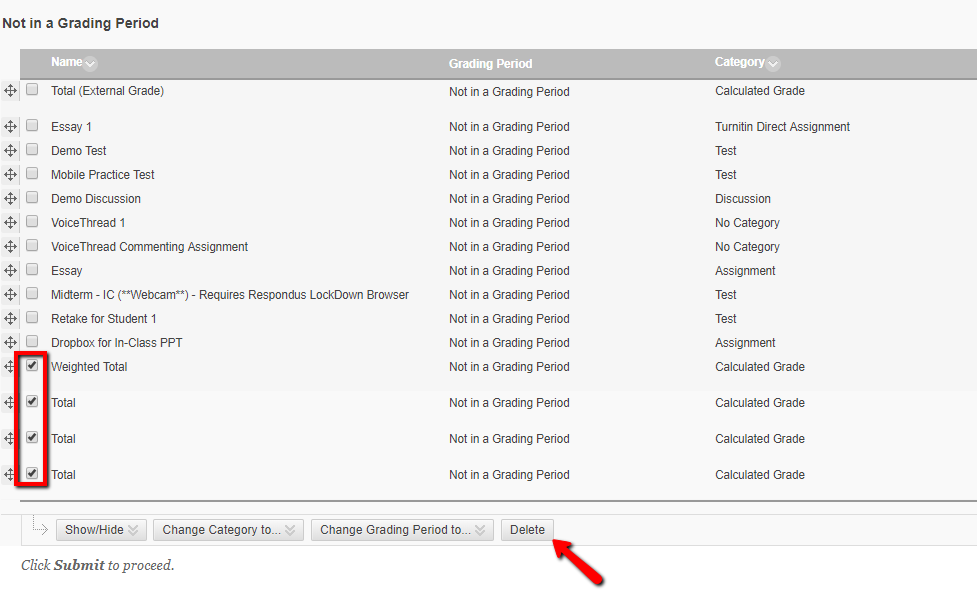
Task: Open Change Grading Period to... menu
Action: (402, 530)
